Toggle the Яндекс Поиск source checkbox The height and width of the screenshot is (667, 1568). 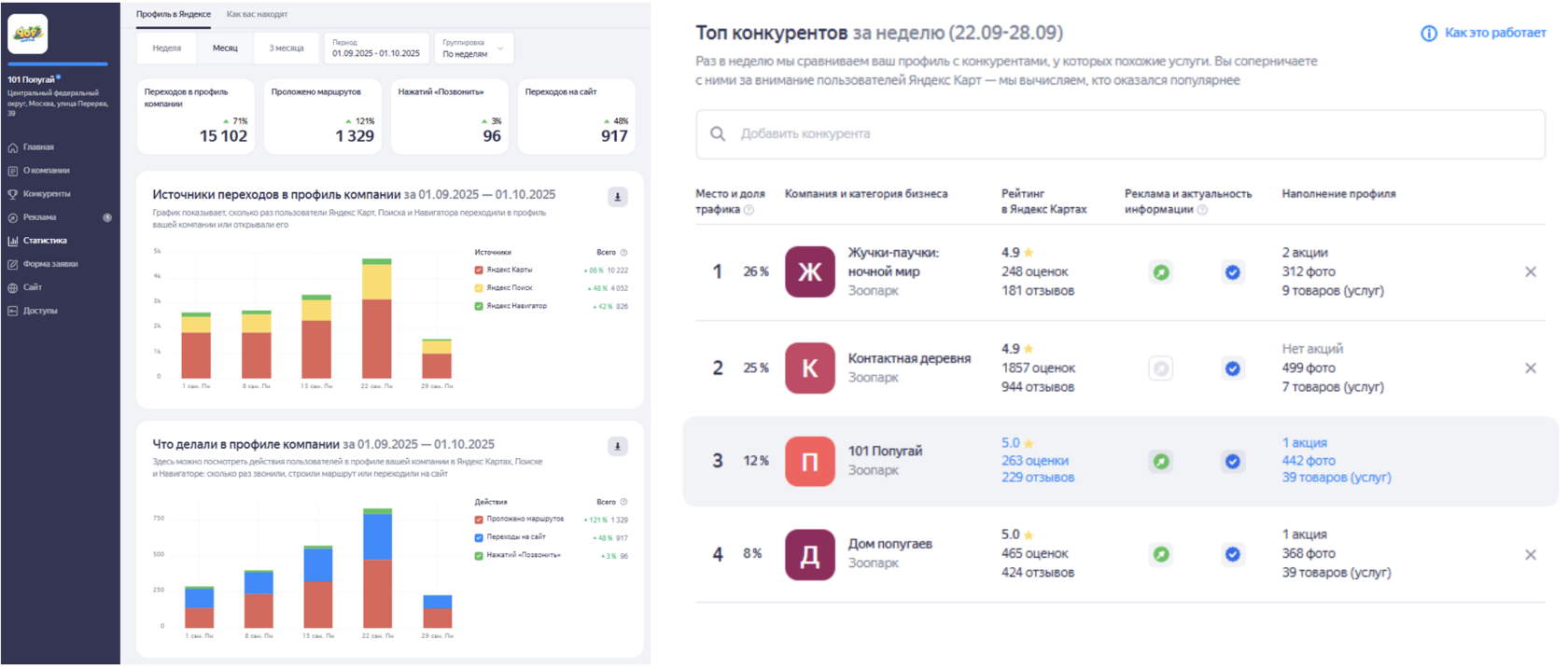click(479, 287)
